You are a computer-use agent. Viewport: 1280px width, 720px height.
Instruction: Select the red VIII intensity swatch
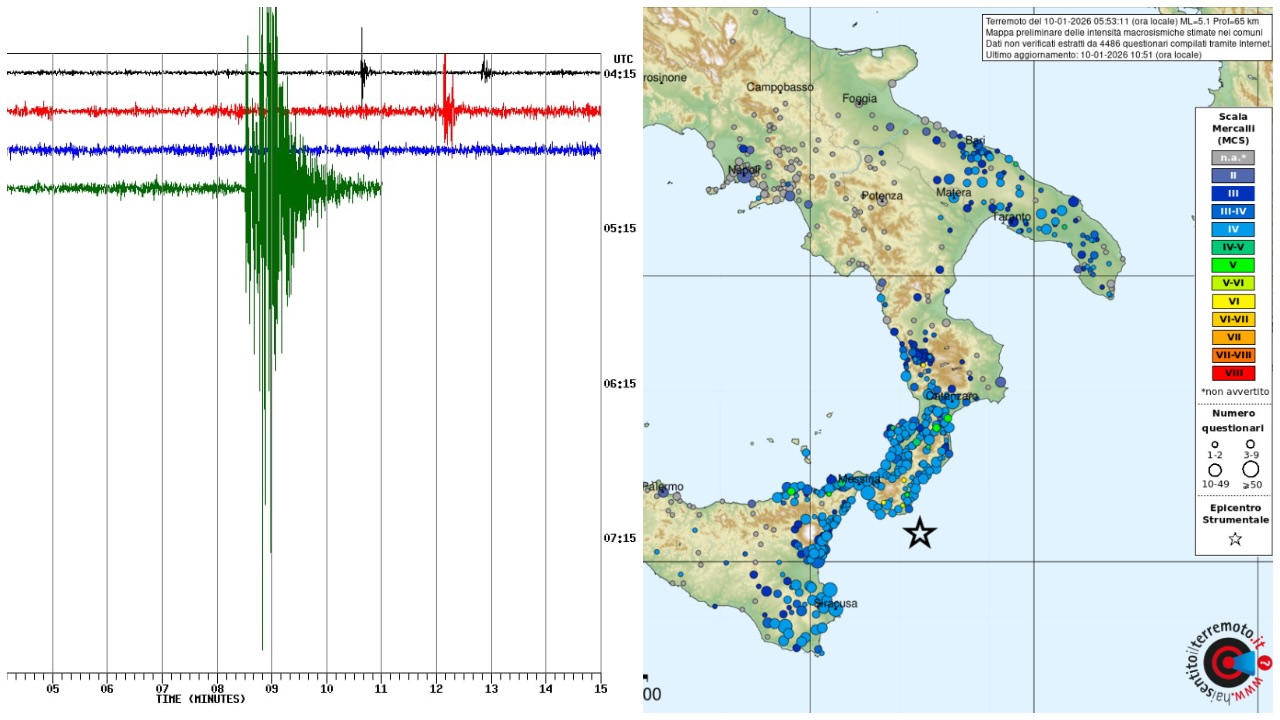tap(1233, 373)
